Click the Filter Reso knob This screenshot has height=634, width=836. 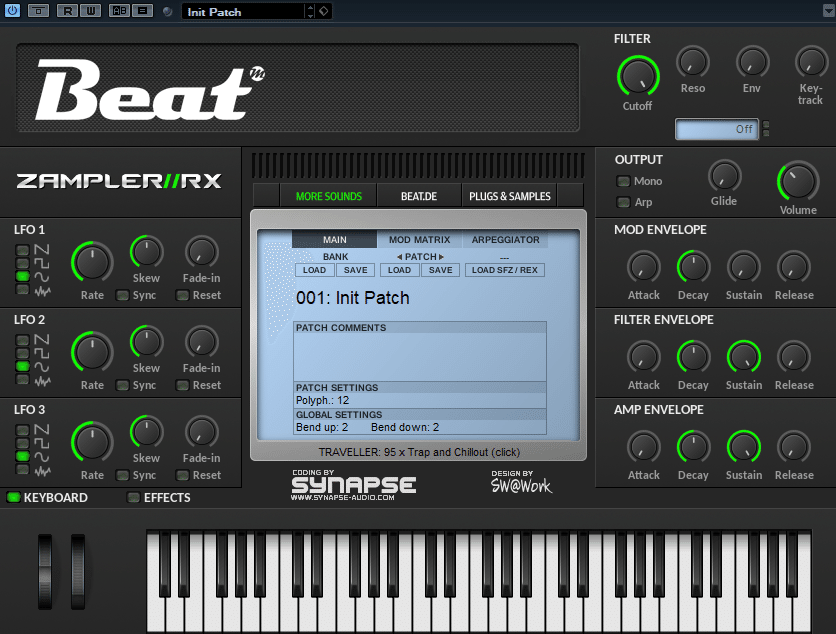point(693,62)
